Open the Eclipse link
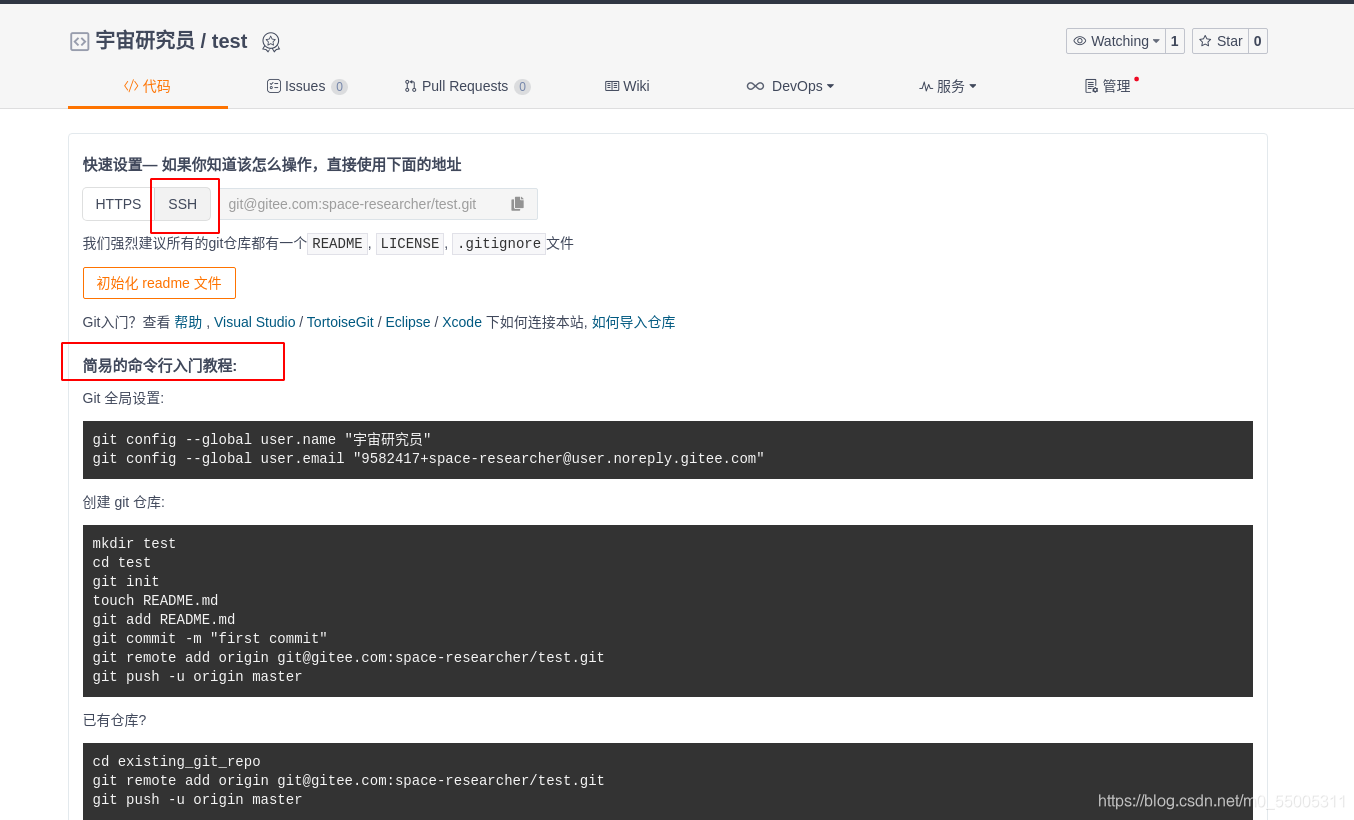Image resolution: width=1354 pixels, height=820 pixels. coord(408,322)
